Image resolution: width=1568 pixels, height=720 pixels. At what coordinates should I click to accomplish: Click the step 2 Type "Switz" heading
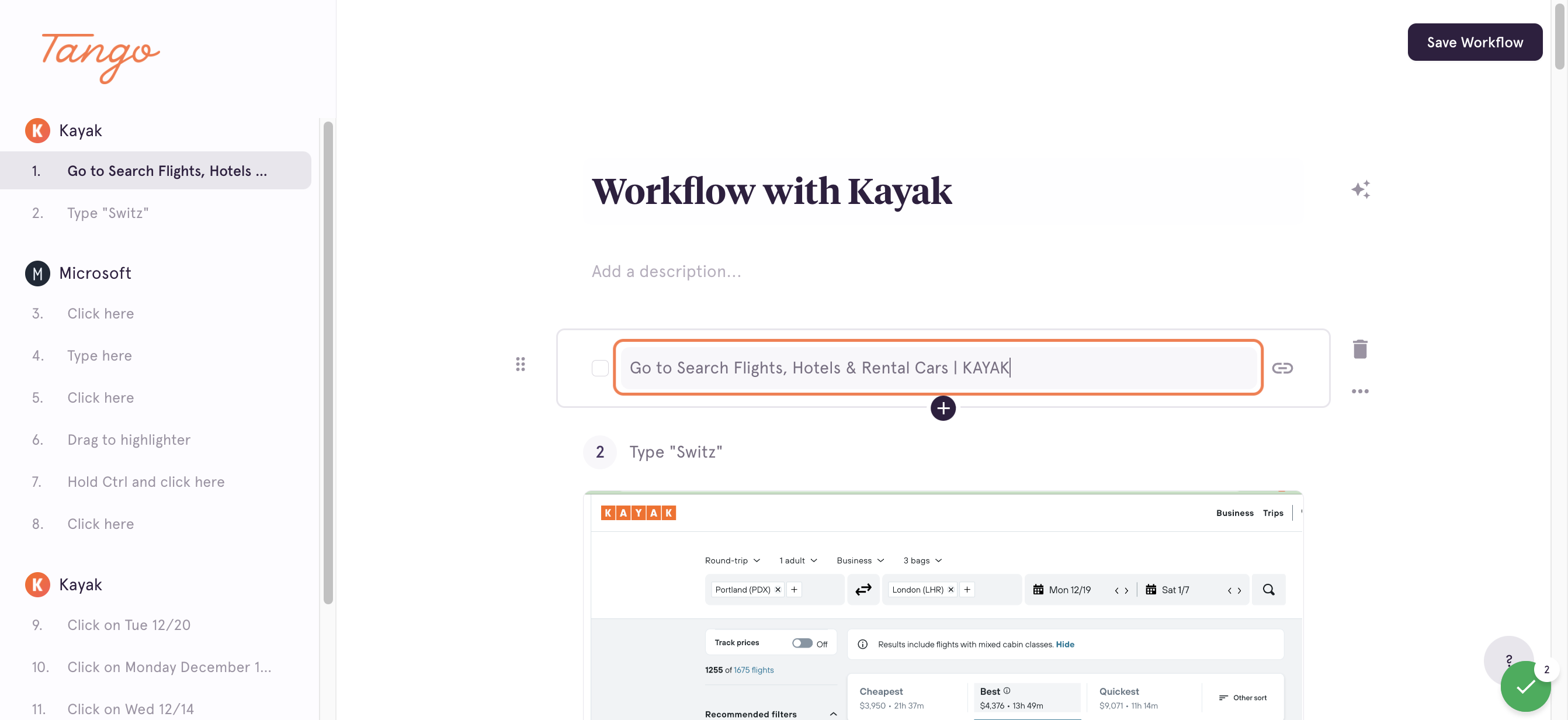(x=676, y=452)
